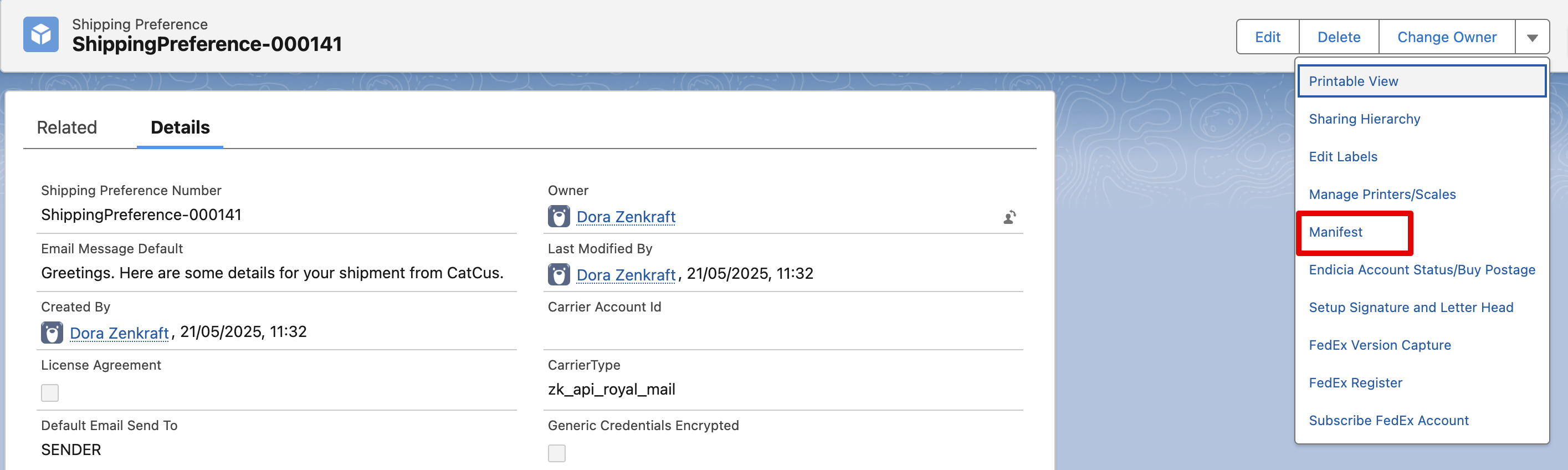1568x470 pixels.
Task: Click Last Modified By avatar icon
Action: point(558,274)
